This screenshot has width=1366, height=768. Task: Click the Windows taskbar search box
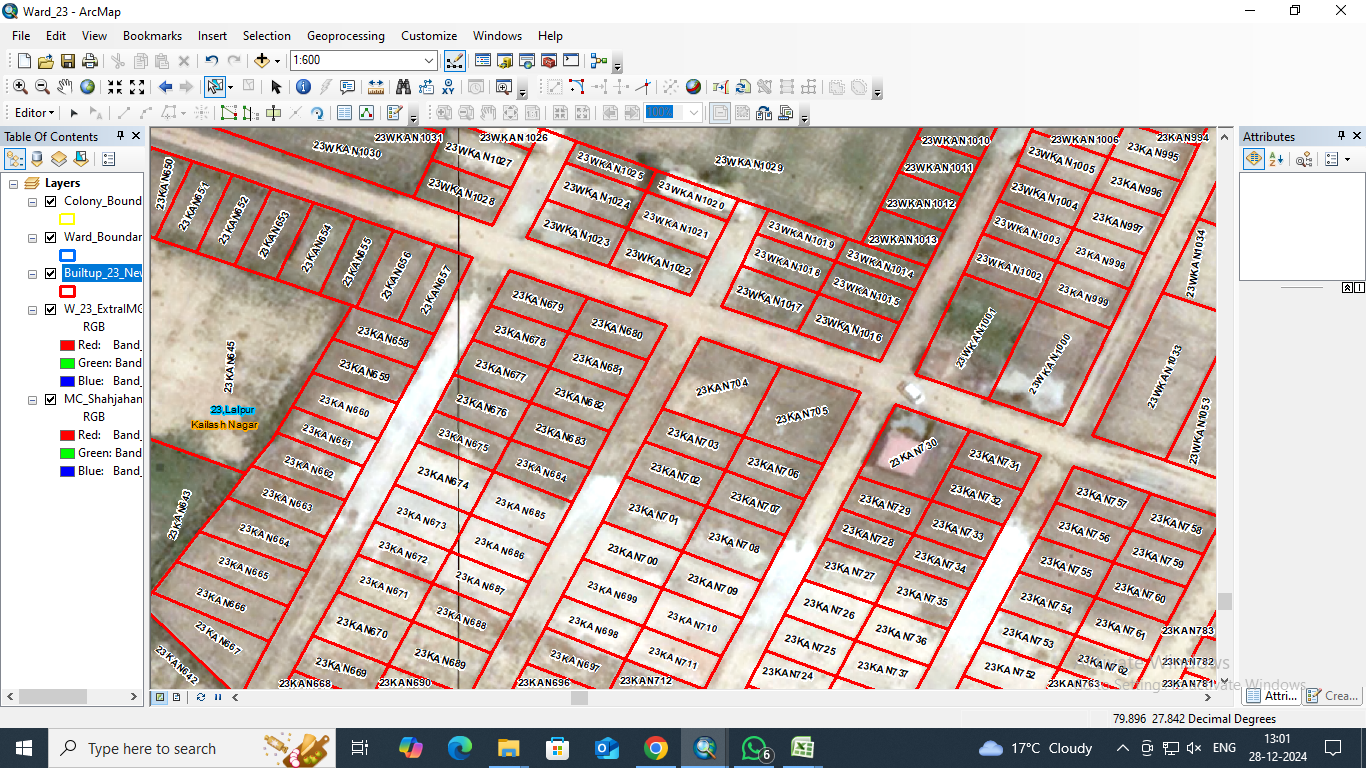150,748
